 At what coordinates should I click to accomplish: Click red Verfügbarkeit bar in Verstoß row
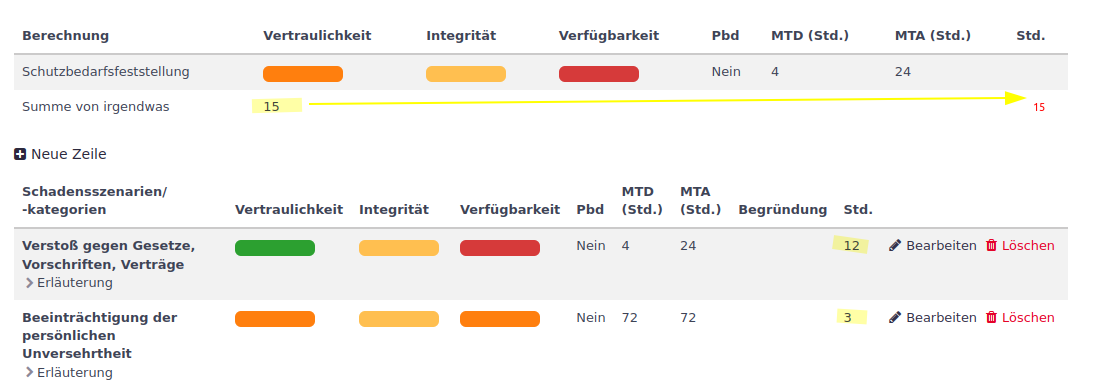coord(500,248)
